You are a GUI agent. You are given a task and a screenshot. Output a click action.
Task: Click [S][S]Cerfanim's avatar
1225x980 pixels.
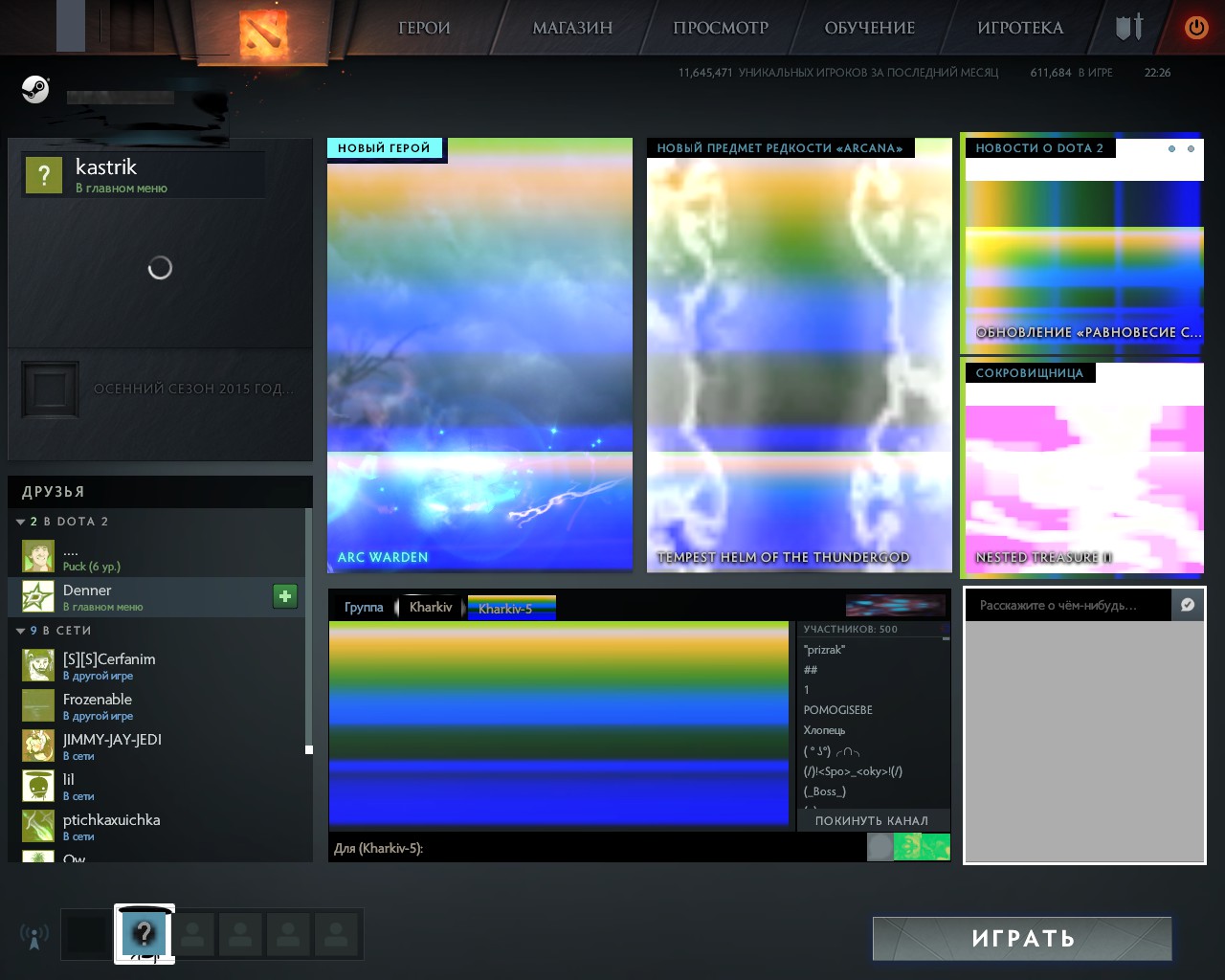(x=38, y=665)
